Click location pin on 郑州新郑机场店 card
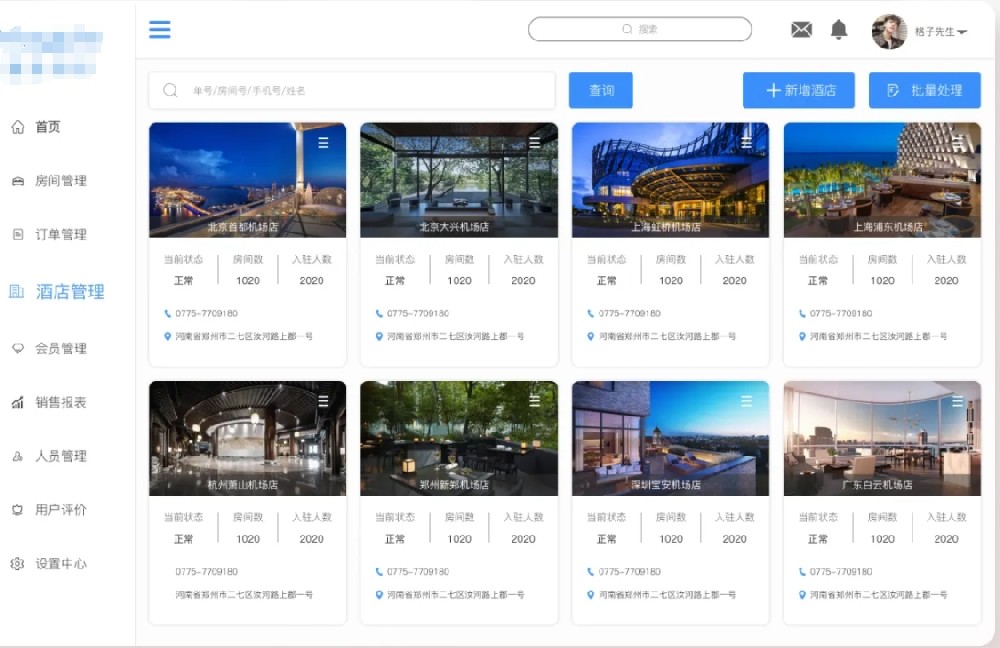The image size is (1000, 648). coord(379,594)
